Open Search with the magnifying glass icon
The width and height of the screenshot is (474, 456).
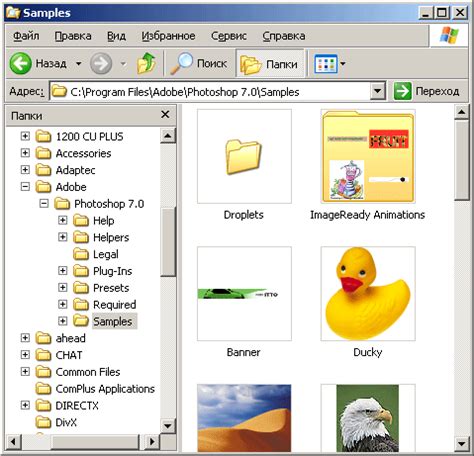[182, 63]
